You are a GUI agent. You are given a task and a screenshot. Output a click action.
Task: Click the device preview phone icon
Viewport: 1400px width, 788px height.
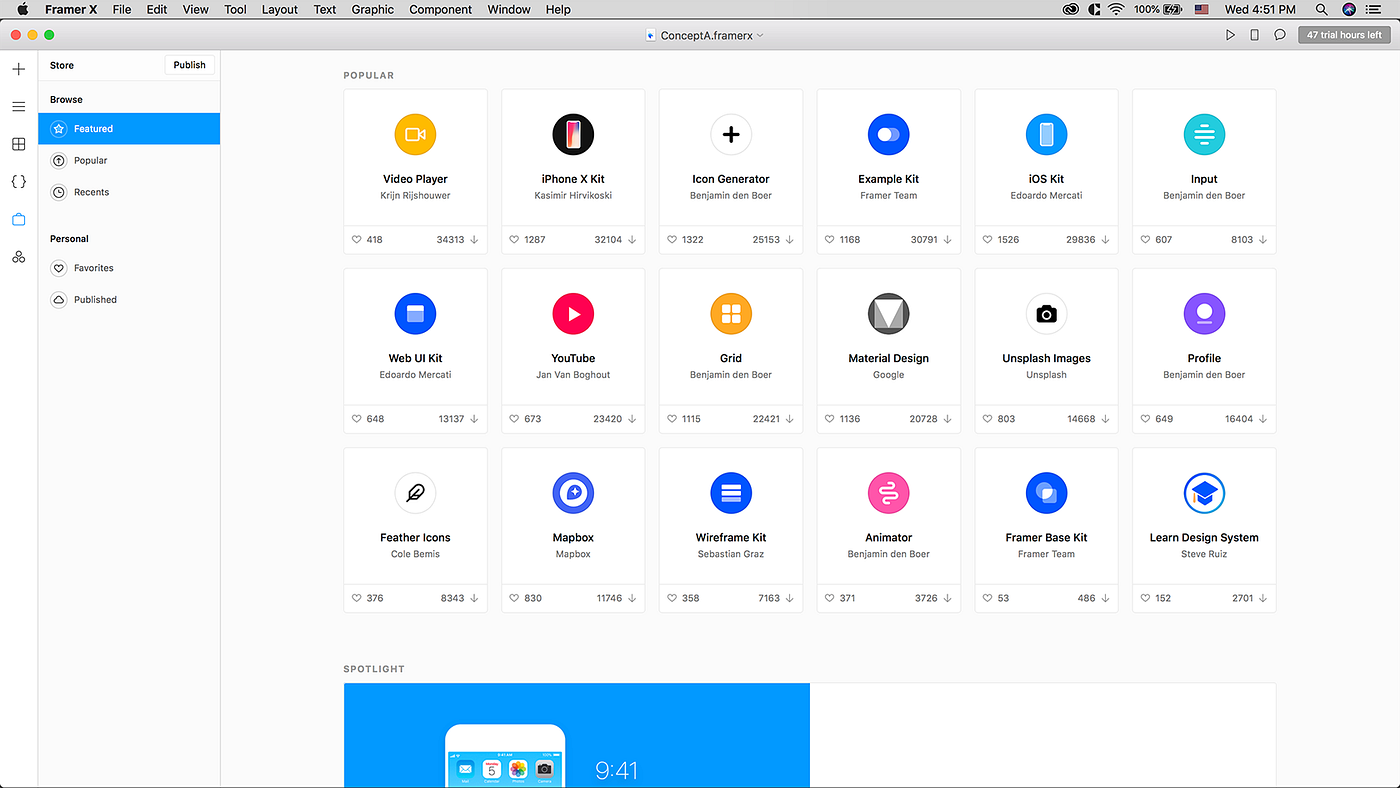click(1255, 35)
